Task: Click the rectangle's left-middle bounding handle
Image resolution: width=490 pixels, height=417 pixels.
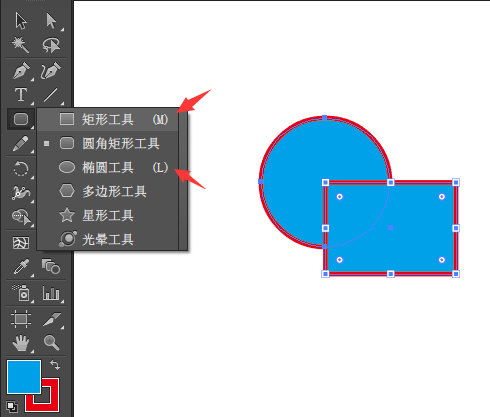Action: (325, 228)
